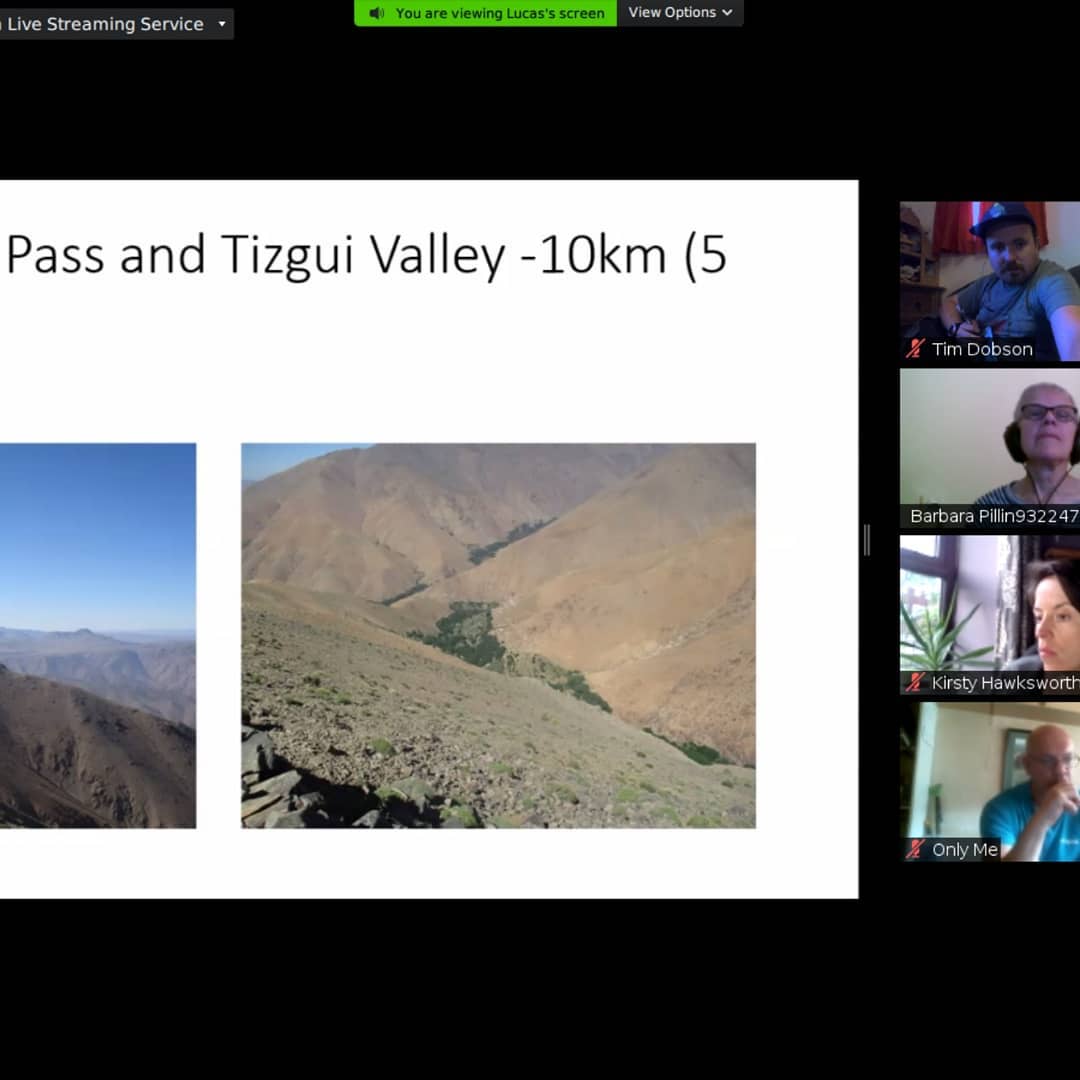Click Tim Dobson's muted microphone icon
1080x1080 pixels.
915,349
